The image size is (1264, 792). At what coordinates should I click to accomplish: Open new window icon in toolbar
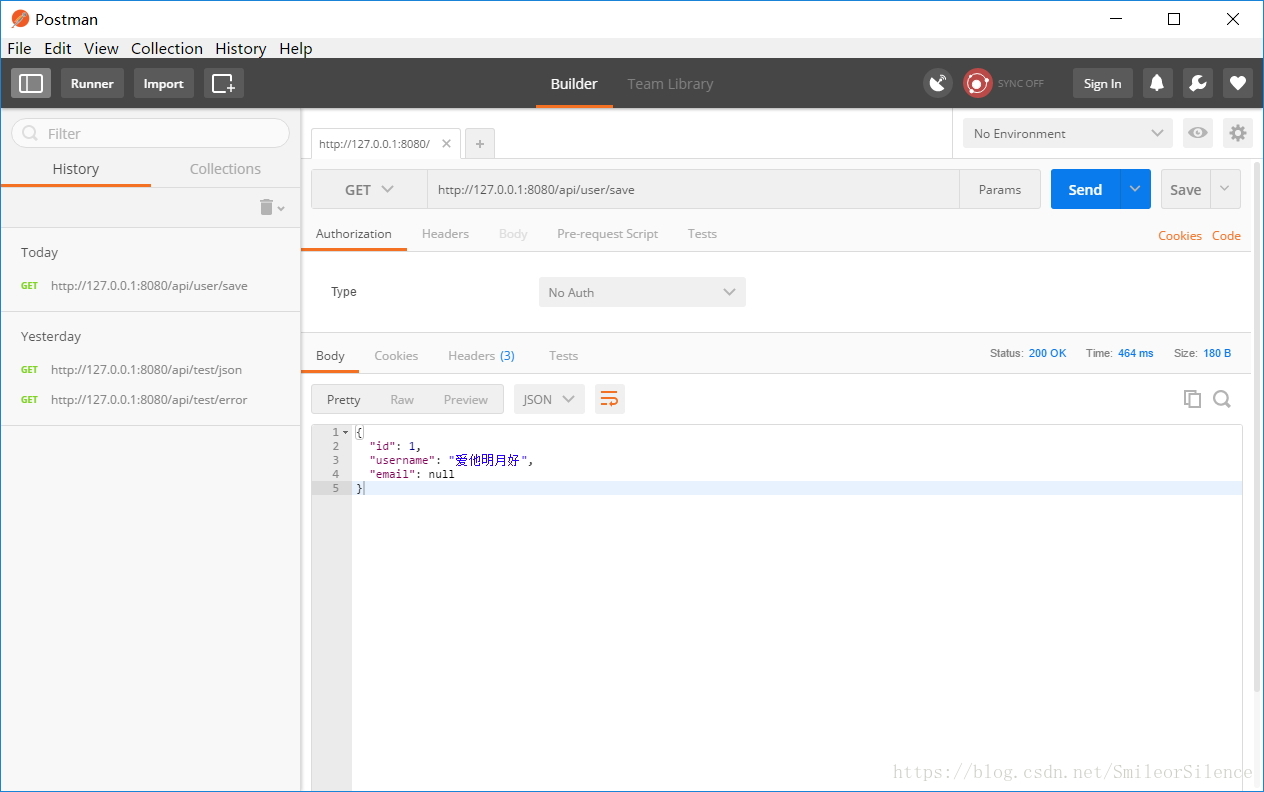pos(224,83)
